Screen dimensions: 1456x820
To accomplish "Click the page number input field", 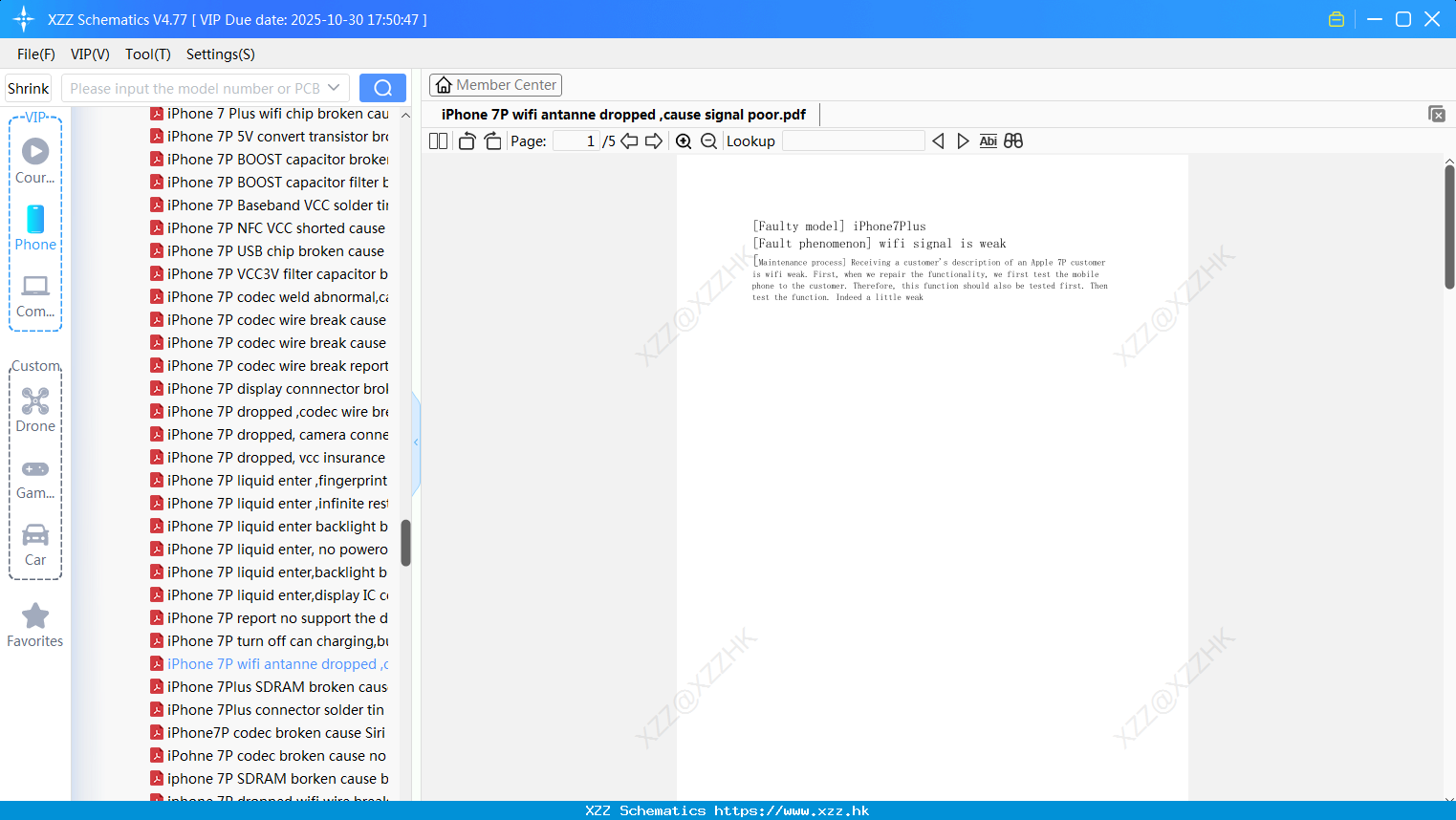I will [x=576, y=140].
